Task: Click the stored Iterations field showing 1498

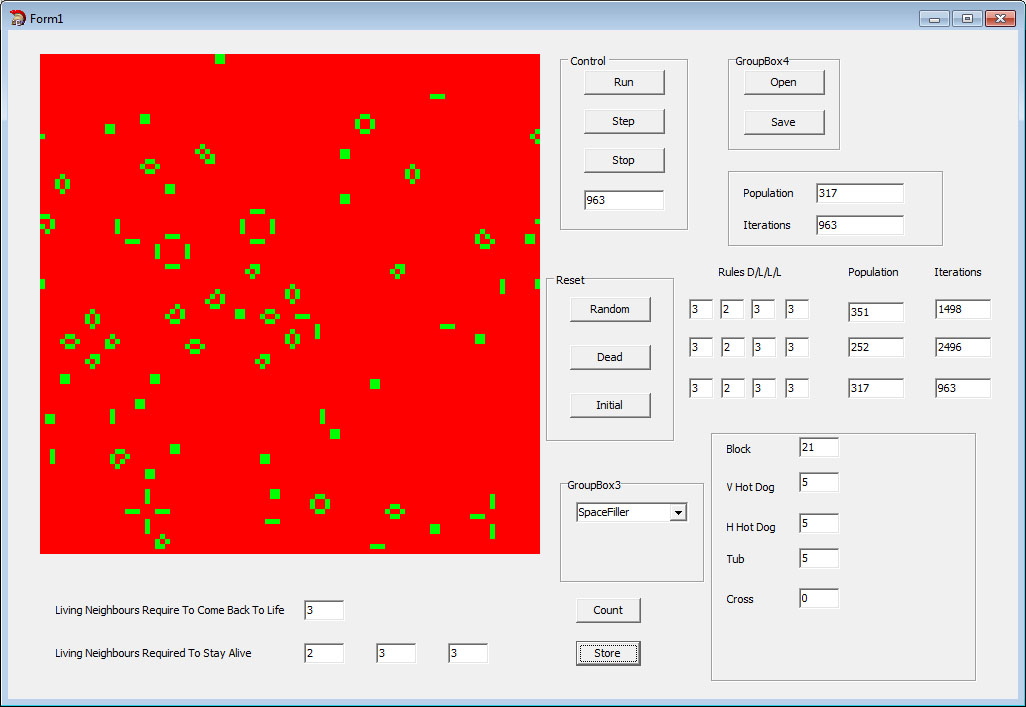Action: point(963,309)
